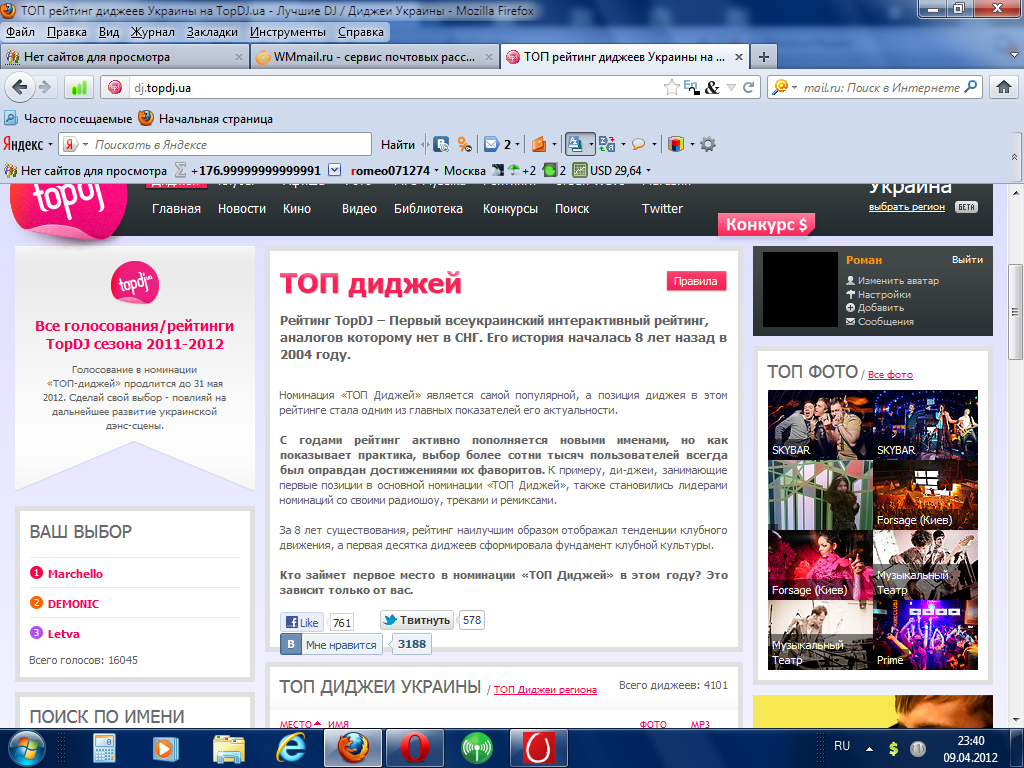Open the Windows Start menu

(26, 748)
